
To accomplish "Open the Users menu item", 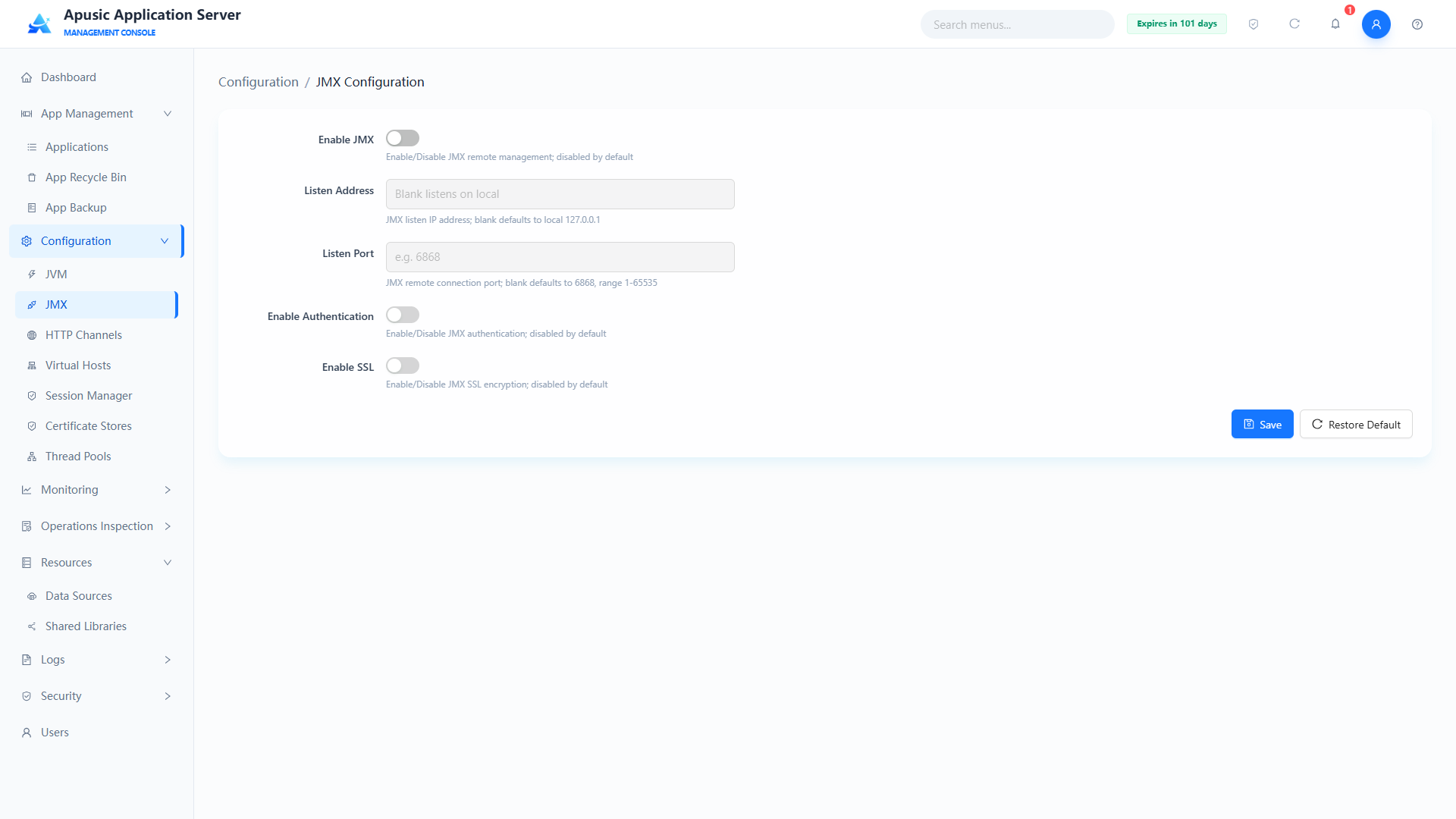I will tap(97, 733).
